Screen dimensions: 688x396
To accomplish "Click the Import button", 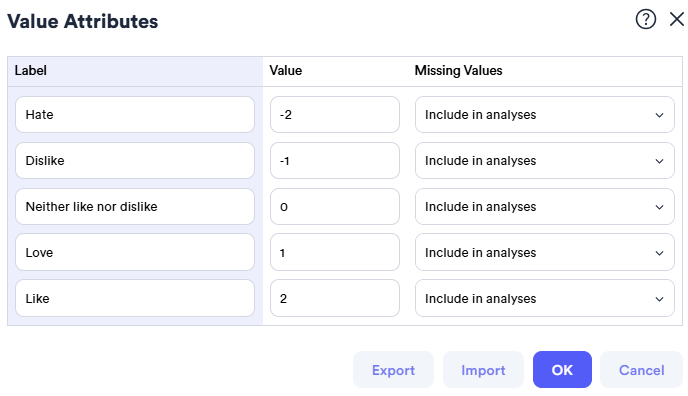I will pyautogui.click(x=483, y=370).
